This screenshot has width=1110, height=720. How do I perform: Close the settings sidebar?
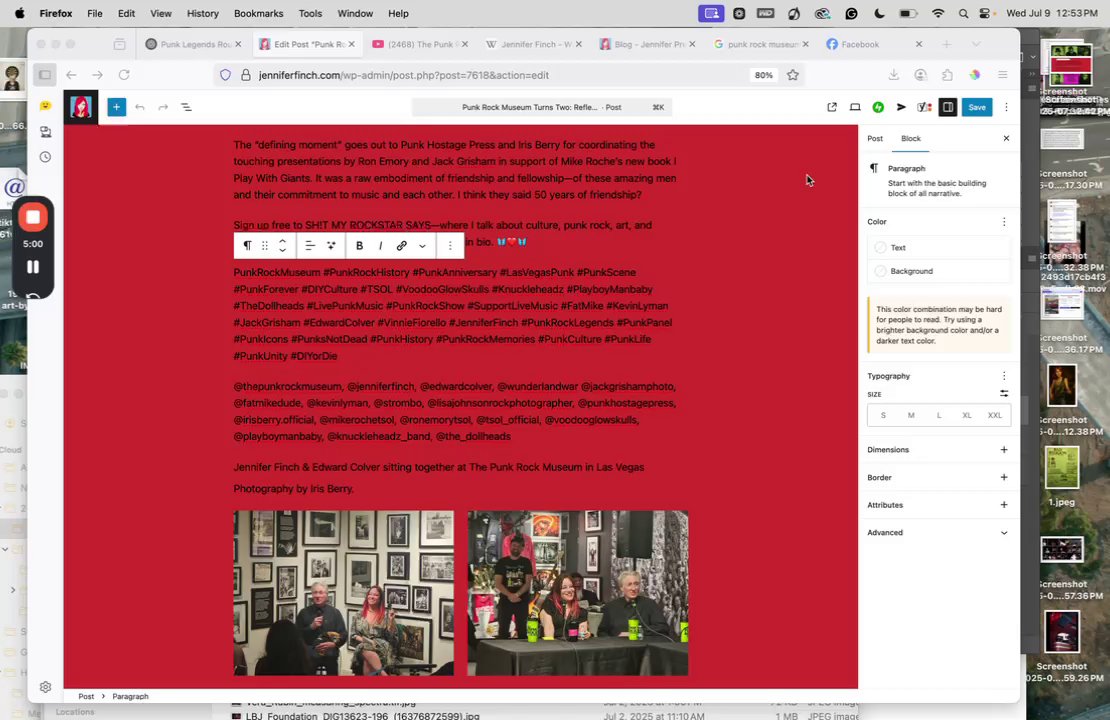coord(1006,138)
